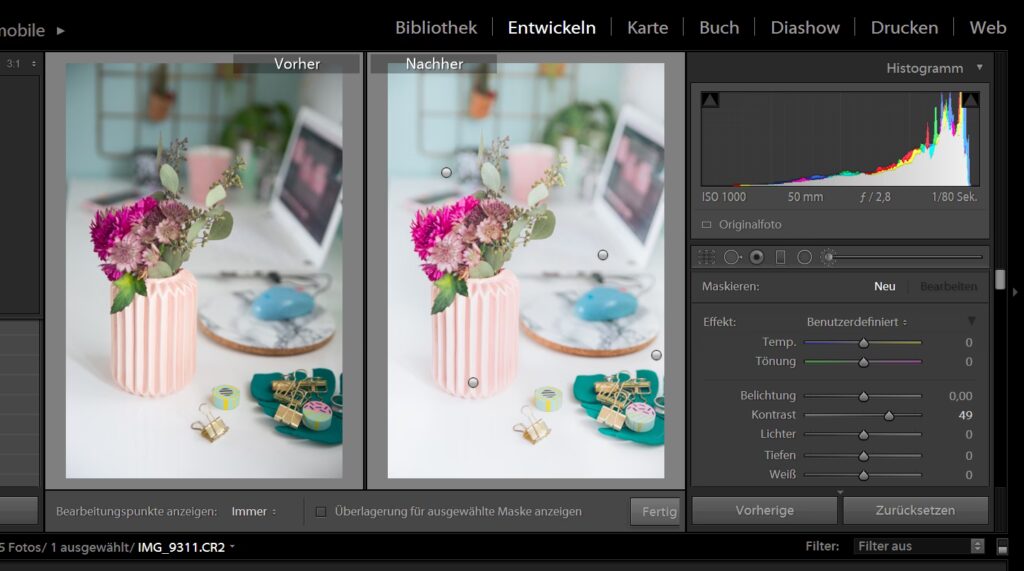This screenshot has height=571, width=1024.
Task: Click the Vorherige button
Action: [764, 510]
